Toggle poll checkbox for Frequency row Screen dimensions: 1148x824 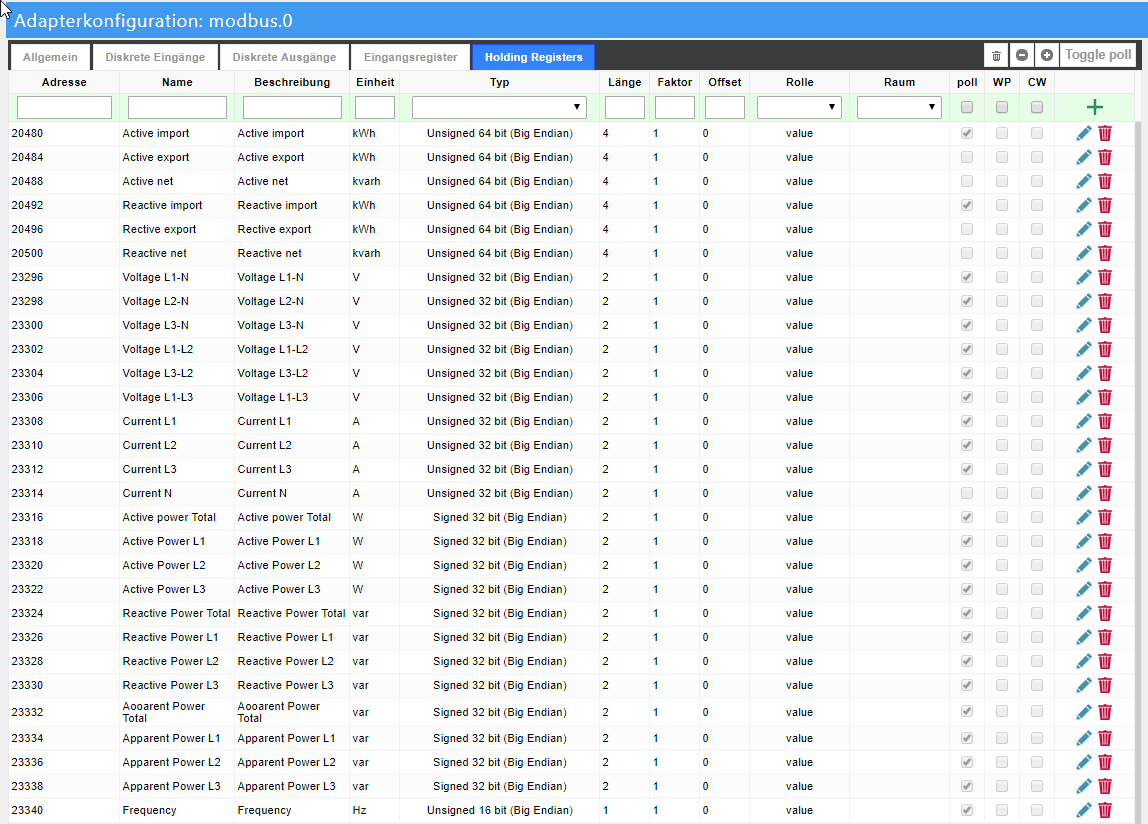click(967, 810)
